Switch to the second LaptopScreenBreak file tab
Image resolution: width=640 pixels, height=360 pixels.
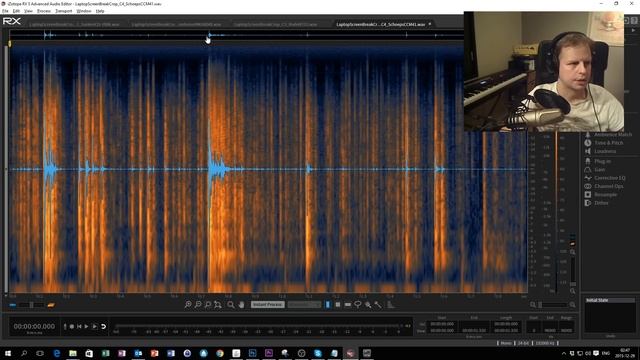tap(176, 24)
